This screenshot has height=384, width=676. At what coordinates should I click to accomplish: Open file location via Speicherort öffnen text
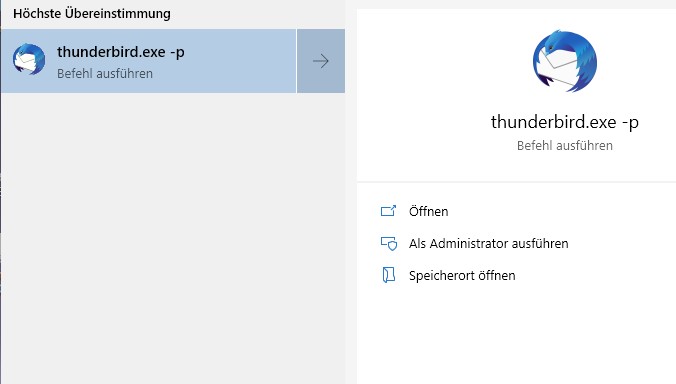pos(462,275)
